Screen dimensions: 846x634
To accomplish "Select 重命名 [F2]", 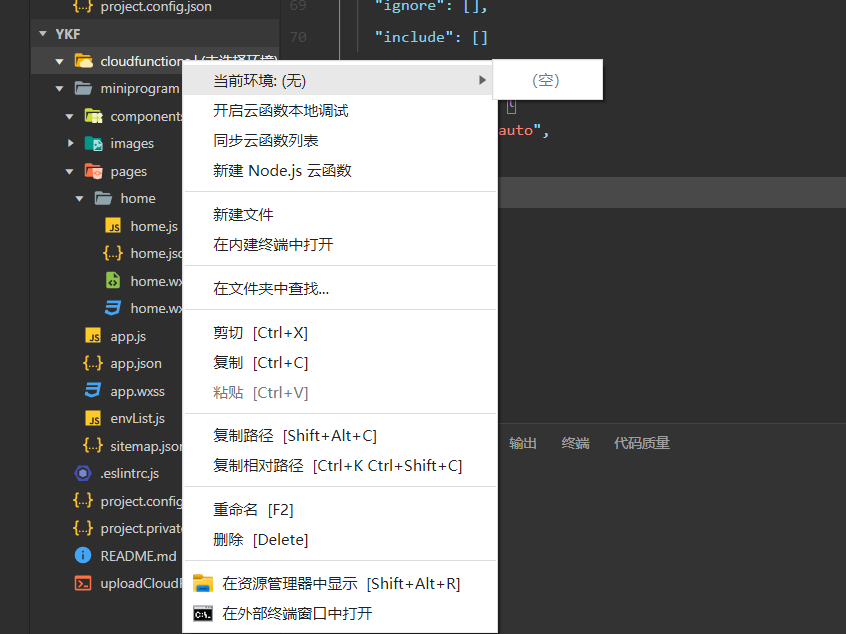I will click(x=340, y=509).
